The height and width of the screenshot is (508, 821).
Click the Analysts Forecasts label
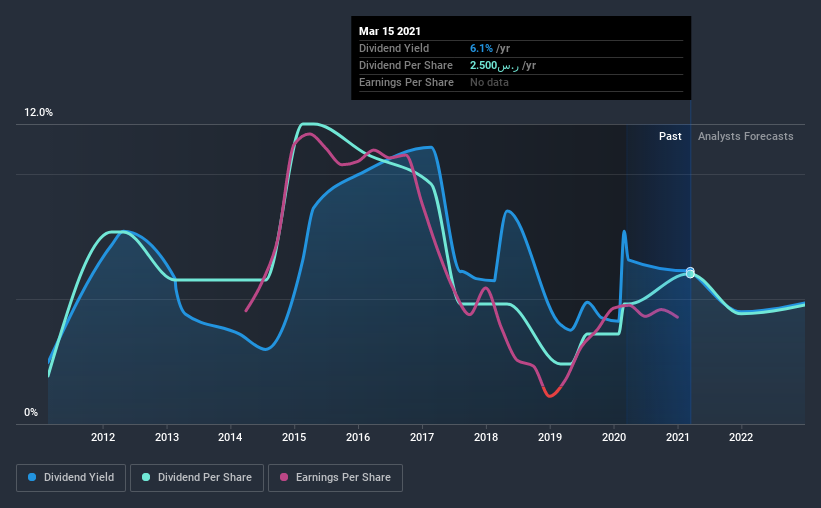pyautogui.click(x=745, y=136)
